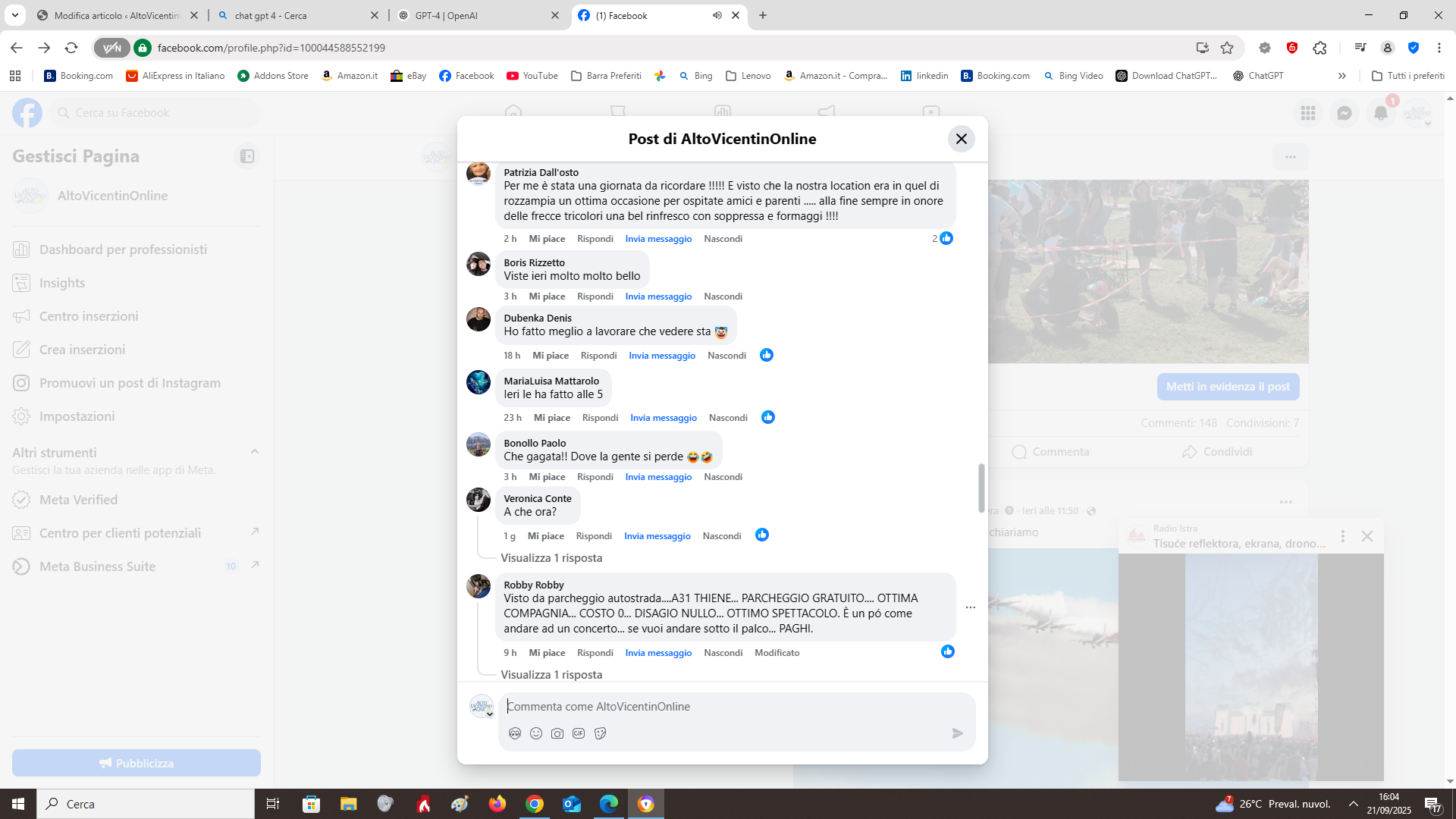Image resolution: width=1456 pixels, height=819 pixels.
Task: Open a new browser tab
Action: [x=763, y=15]
